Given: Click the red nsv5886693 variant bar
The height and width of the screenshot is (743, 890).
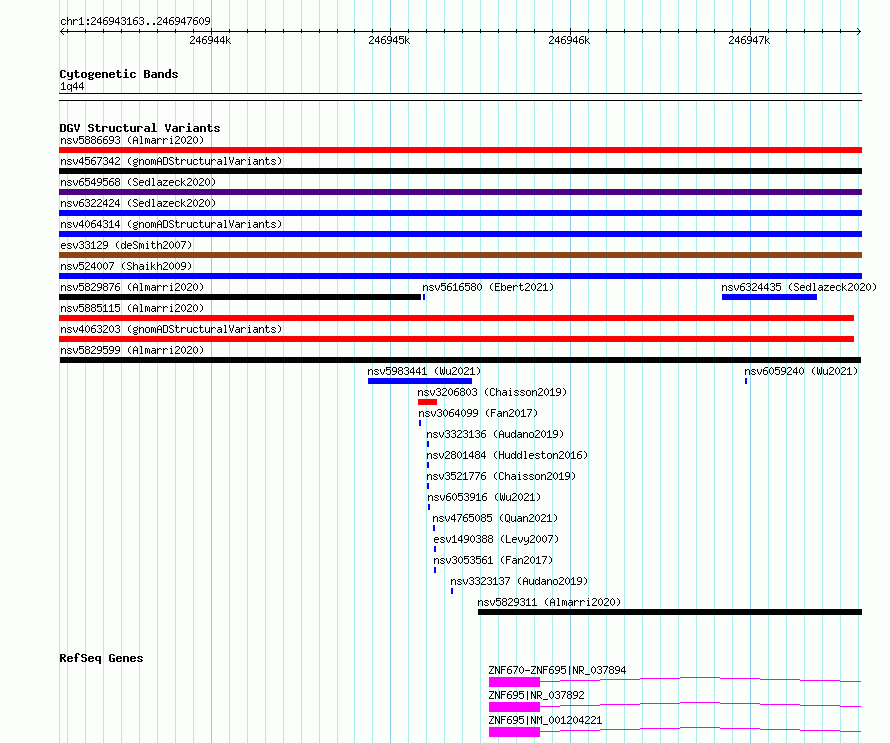Looking at the screenshot, I should point(460,150).
